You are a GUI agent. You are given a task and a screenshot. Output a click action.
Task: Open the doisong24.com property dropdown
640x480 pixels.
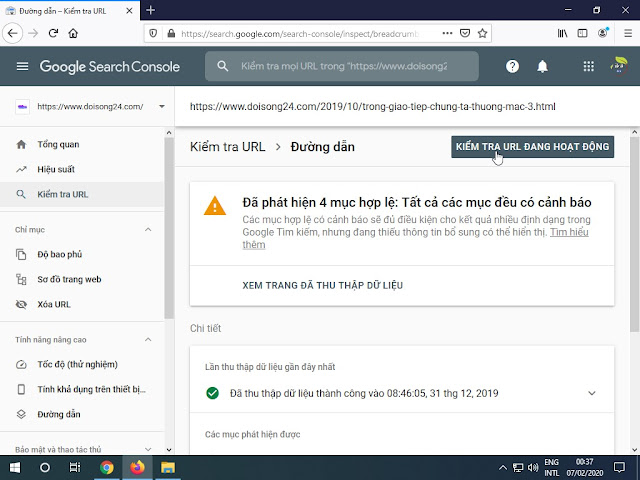pyautogui.click(x=162, y=107)
